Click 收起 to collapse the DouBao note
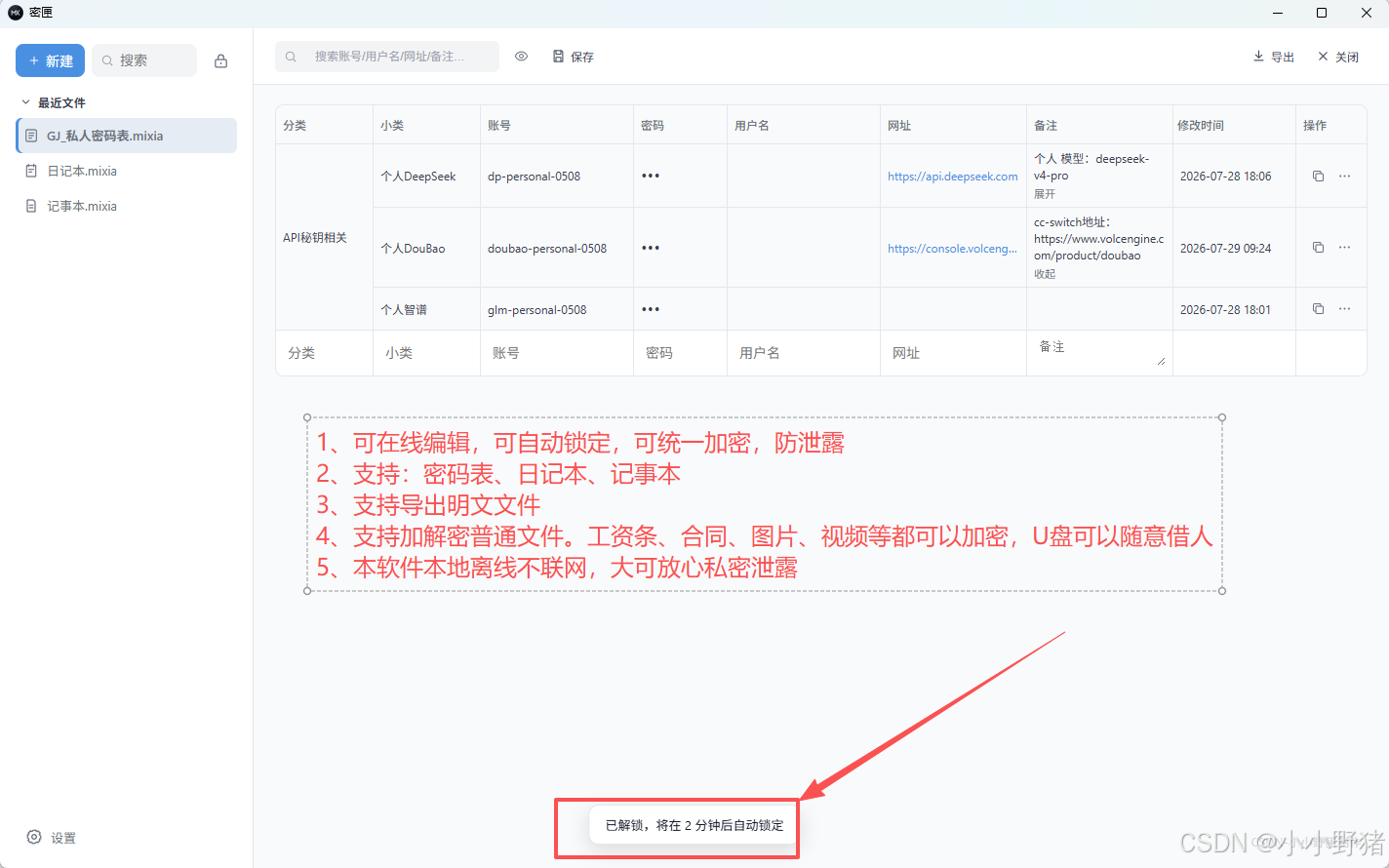The width and height of the screenshot is (1389, 868). pyautogui.click(x=1045, y=274)
